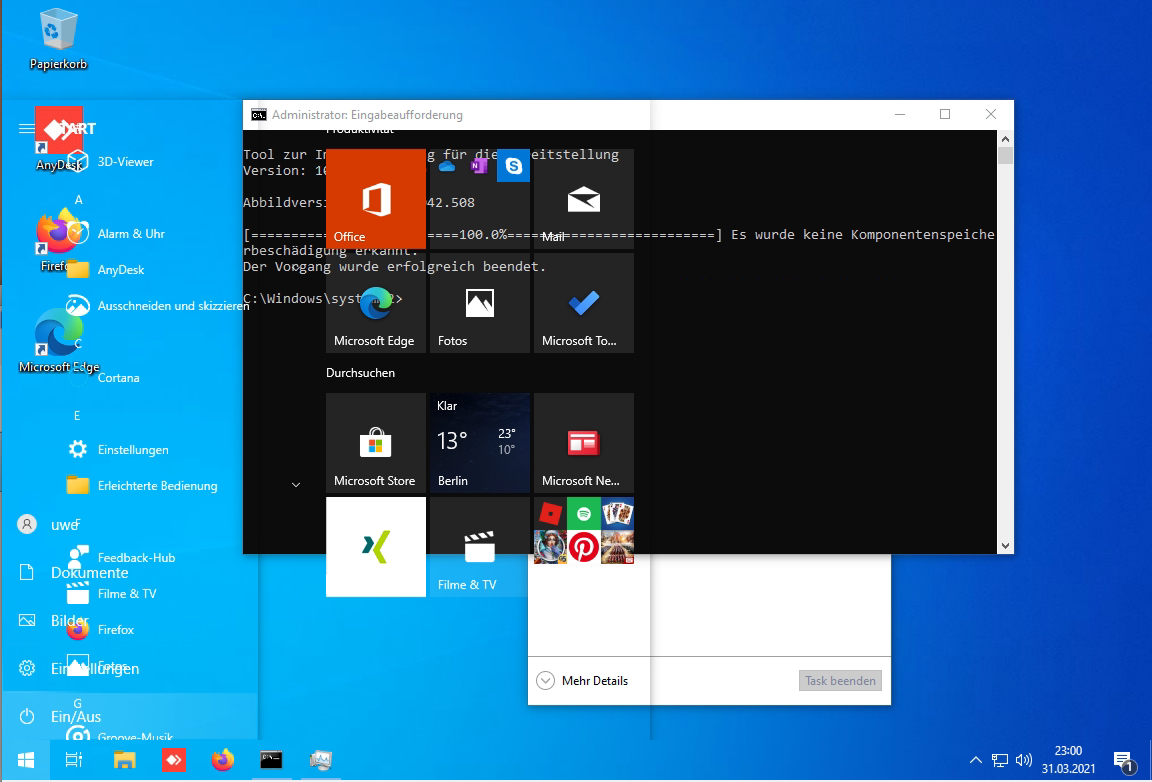This screenshot has width=1152, height=782.
Task: Click the Durchsuchen tile group heading
Action: point(360,373)
